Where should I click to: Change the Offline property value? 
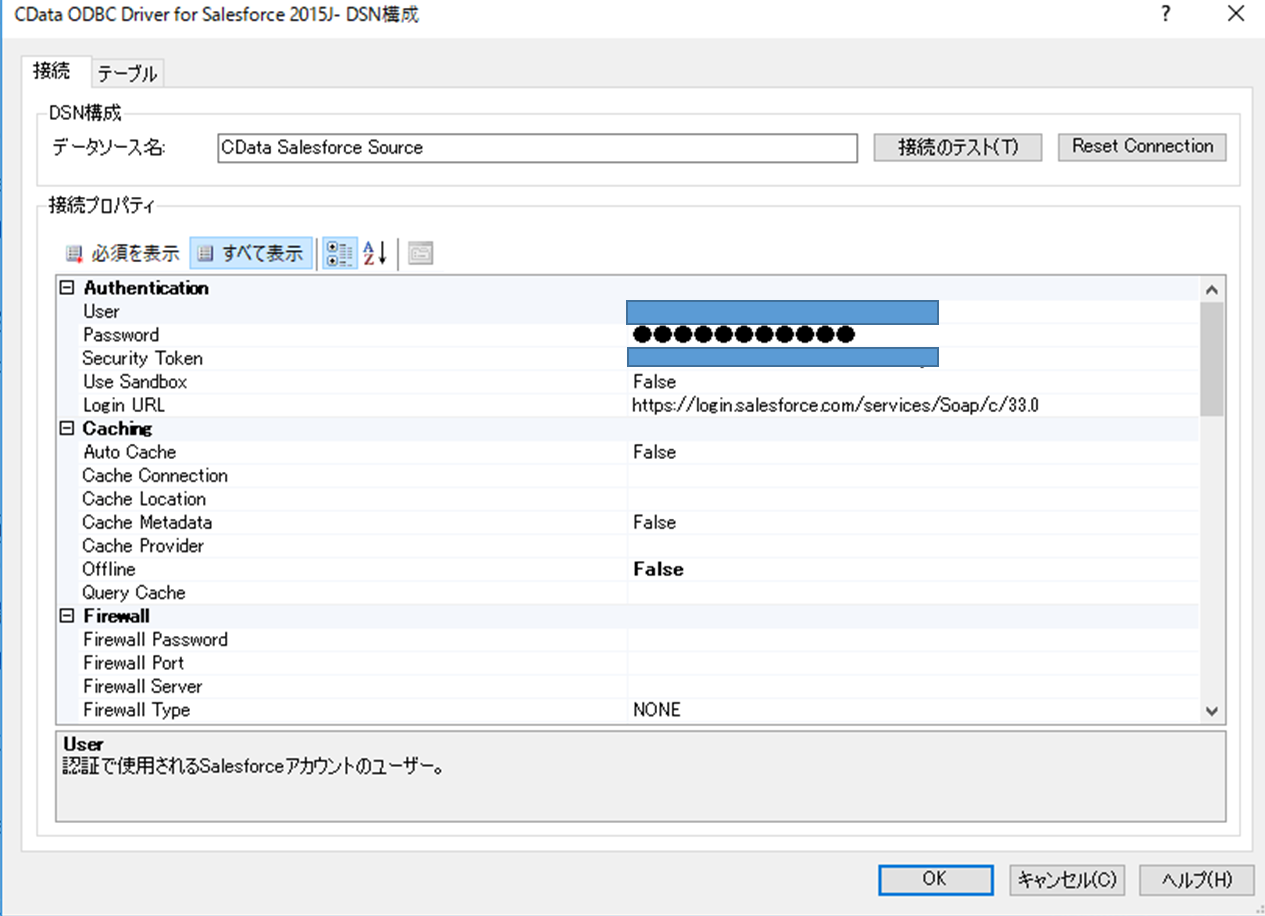[700, 569]
